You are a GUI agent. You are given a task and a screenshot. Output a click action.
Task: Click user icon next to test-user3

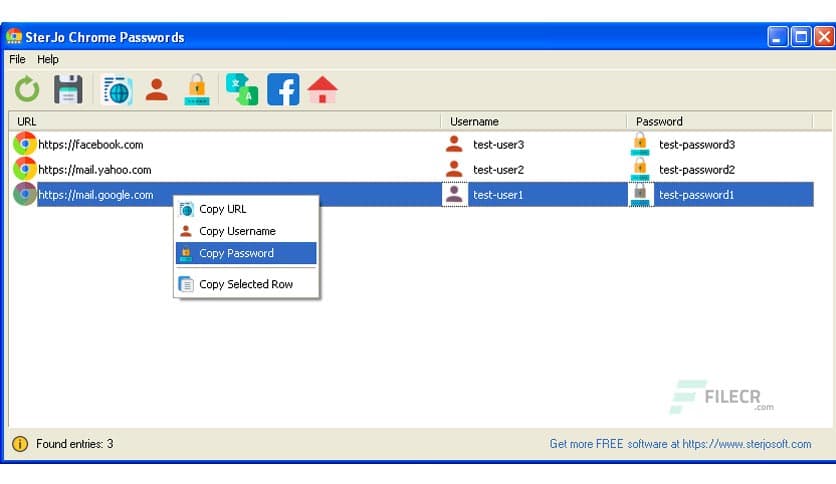pos(454,144)
